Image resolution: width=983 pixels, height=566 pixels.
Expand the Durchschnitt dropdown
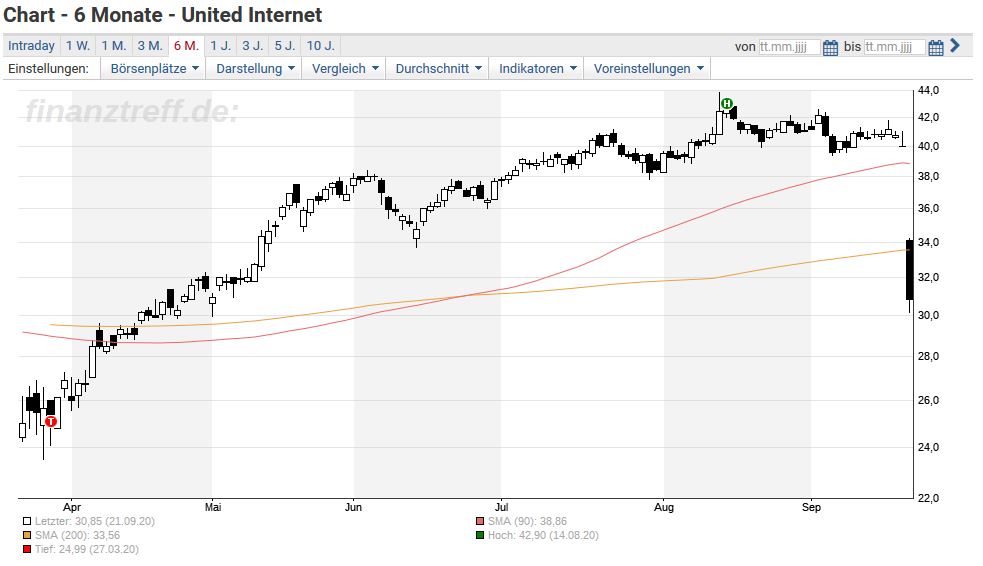click(438, 68)
